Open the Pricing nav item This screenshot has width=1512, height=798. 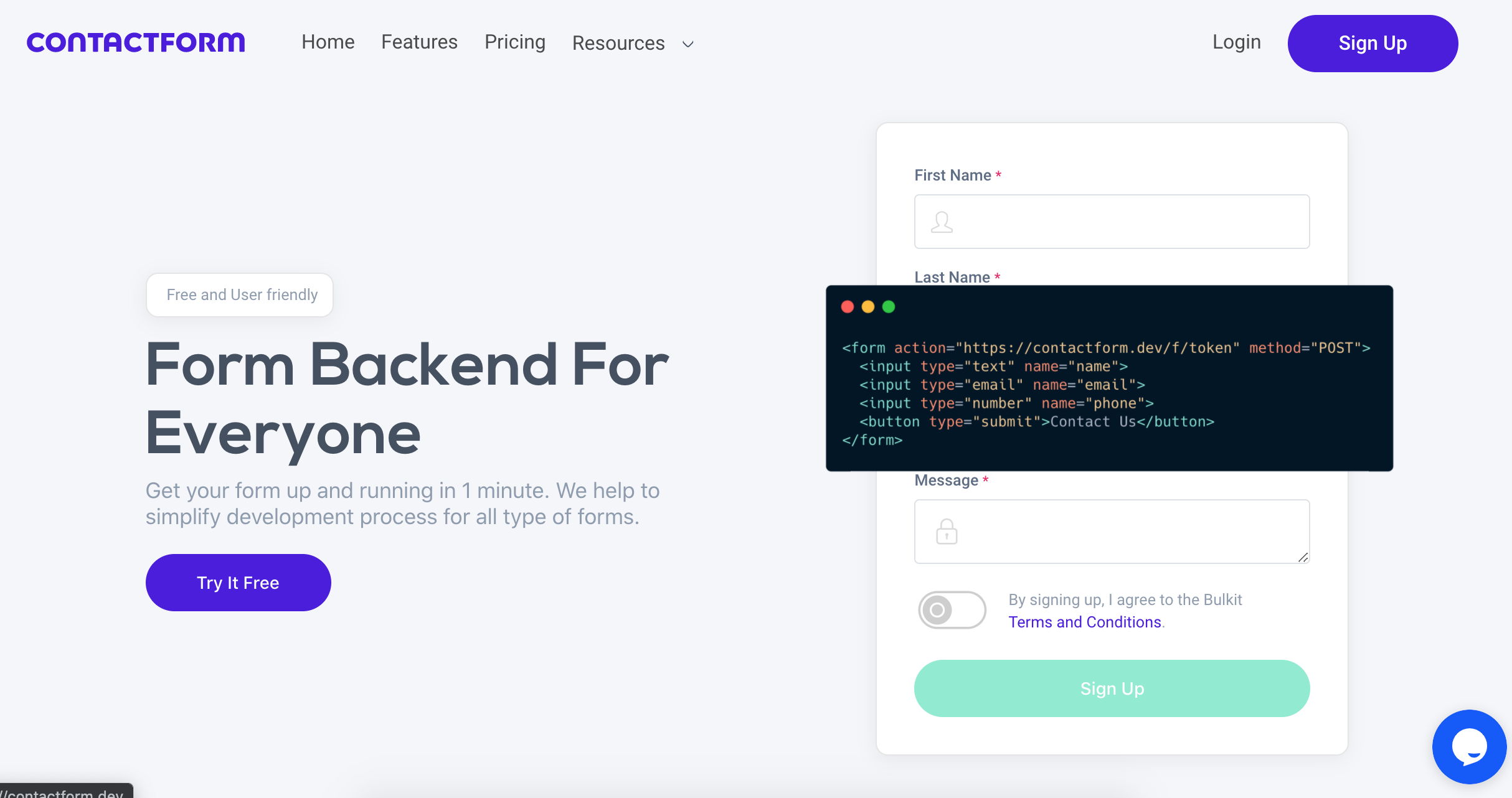(515, 42)
